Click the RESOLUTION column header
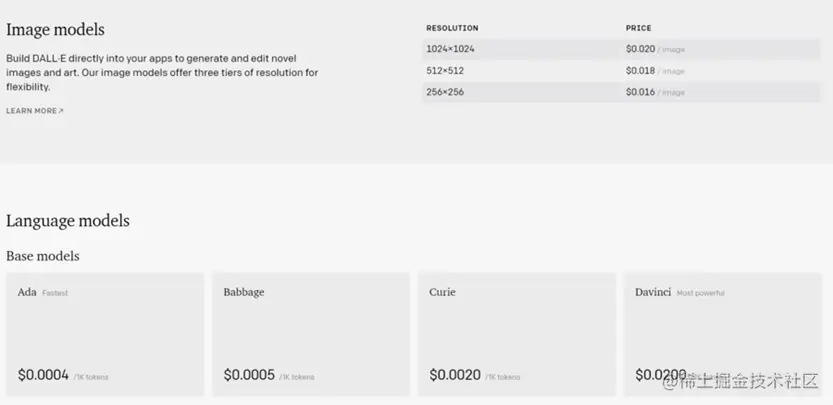This screenshot has width=833, height=405. pyautogui.click(x=452, y=28)
